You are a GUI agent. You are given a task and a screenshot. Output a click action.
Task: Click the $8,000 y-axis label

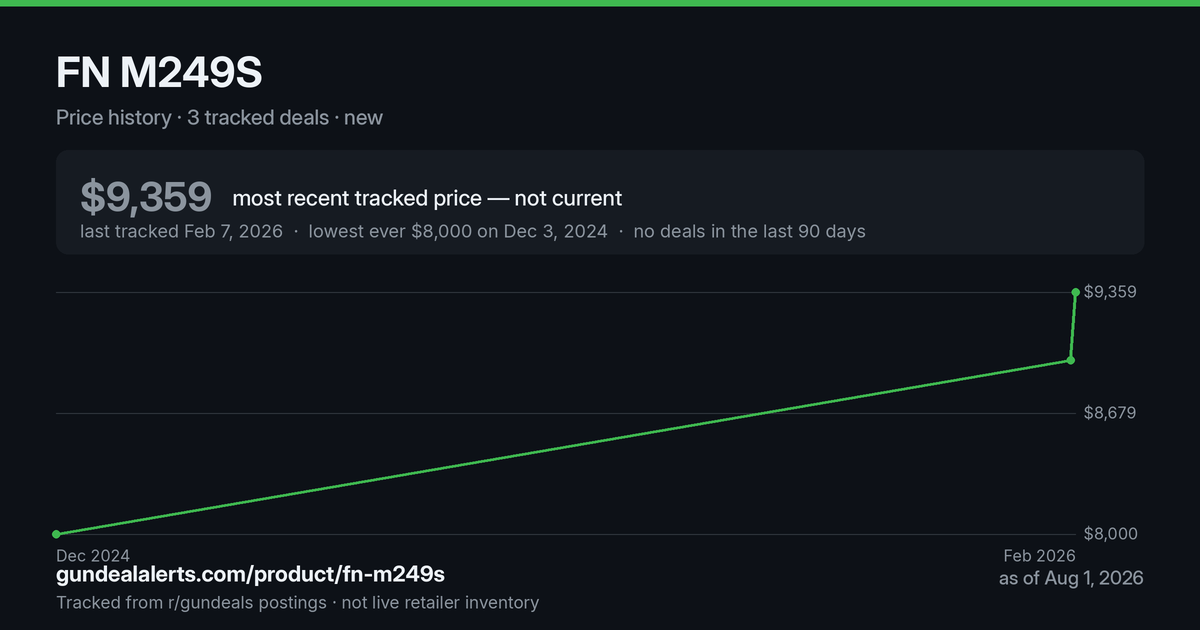pyautogui.click(x=1110, y=534)
